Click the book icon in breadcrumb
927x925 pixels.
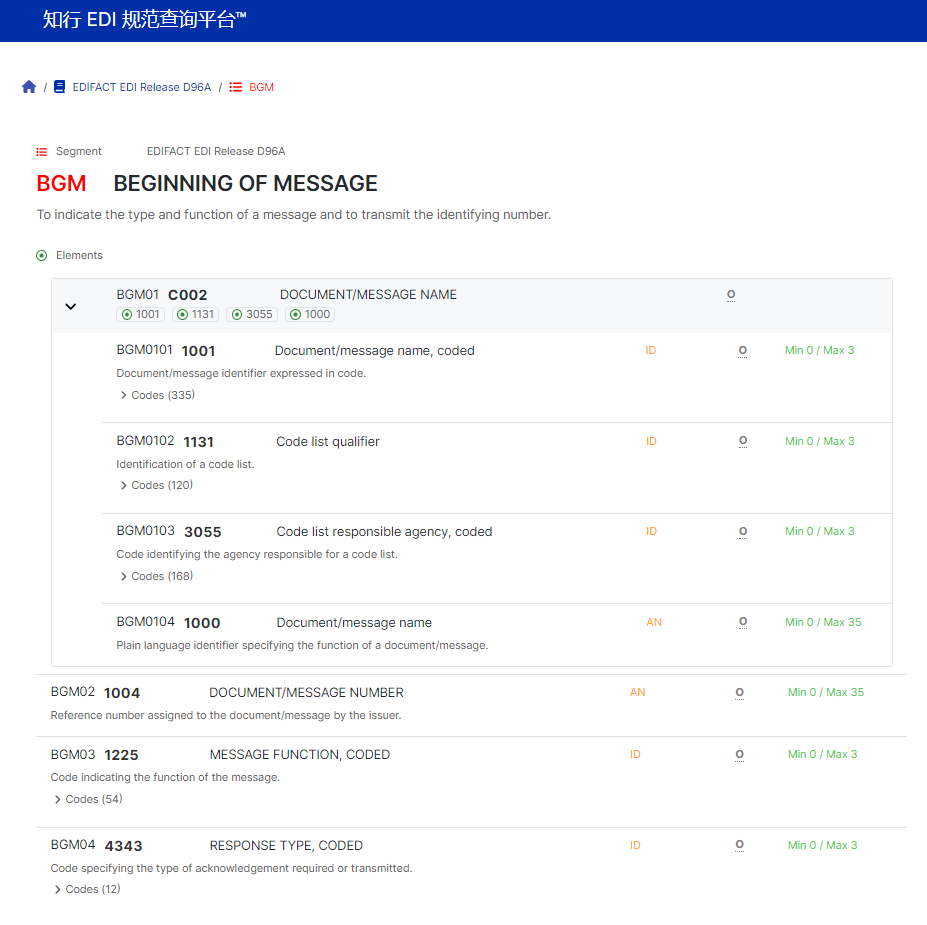pyautogui.click(x=59, y=87)
